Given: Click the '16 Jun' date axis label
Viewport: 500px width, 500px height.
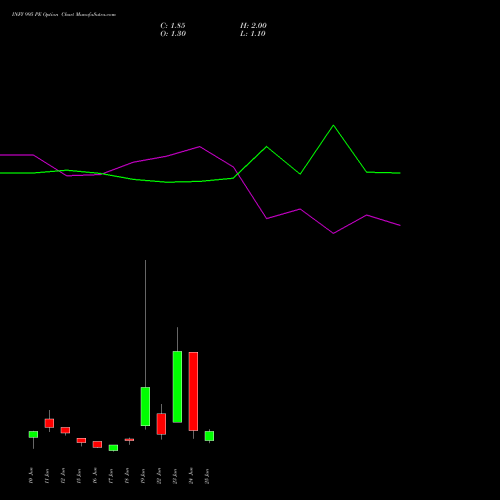Looking at the screenshot, I should coord(95,476).
